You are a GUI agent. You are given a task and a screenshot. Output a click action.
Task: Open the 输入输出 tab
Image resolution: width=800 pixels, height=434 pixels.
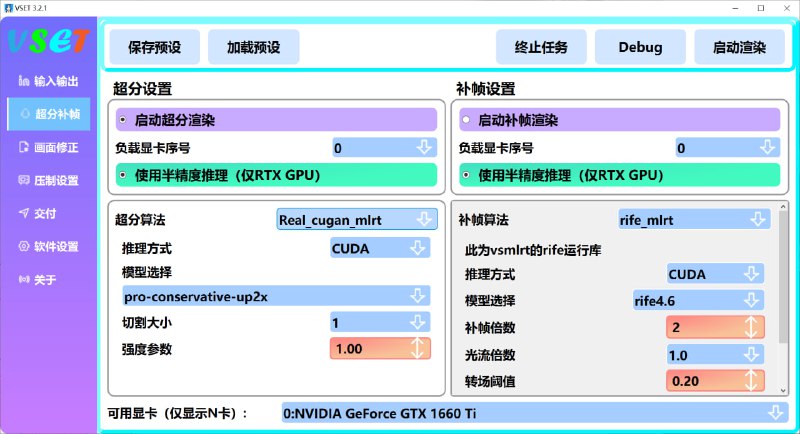pos(49,81)
